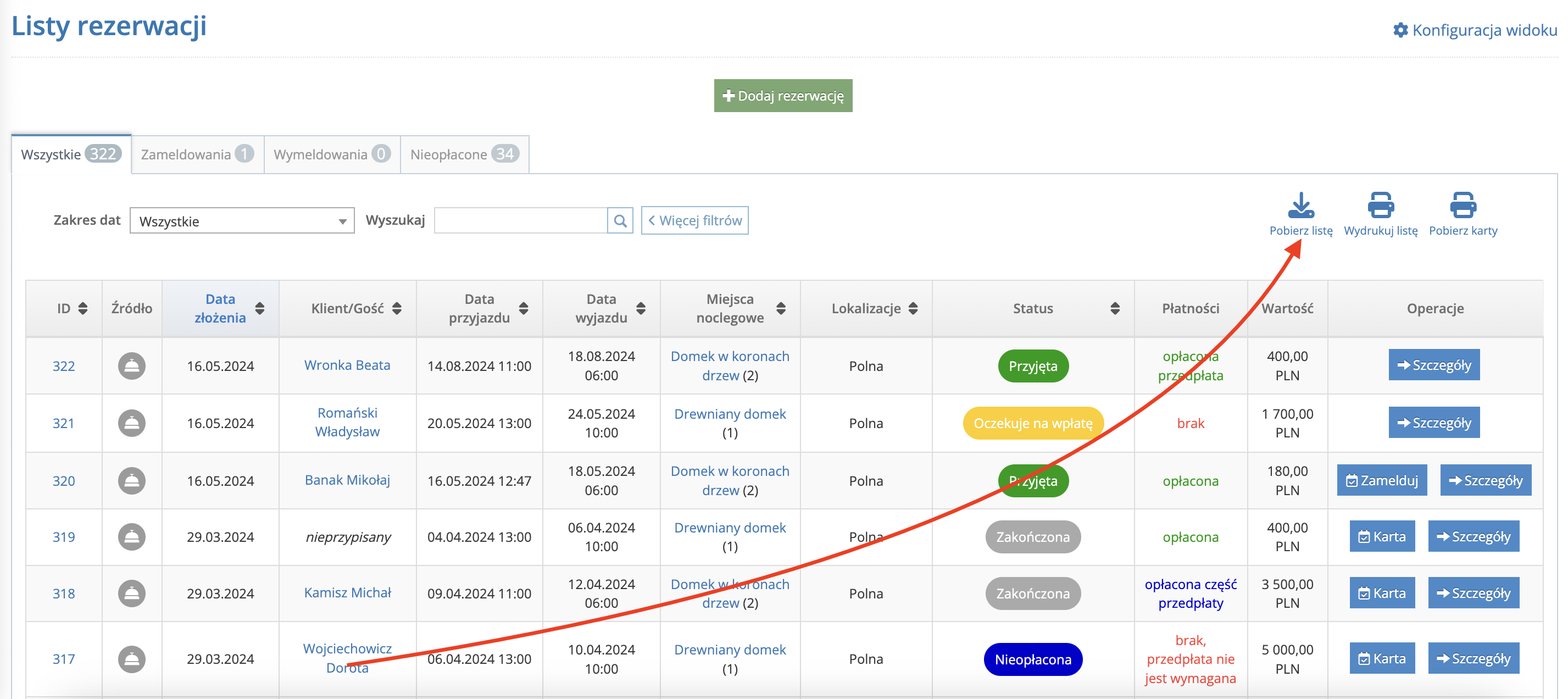Open Karta for reservation 318

(1382, 593)
